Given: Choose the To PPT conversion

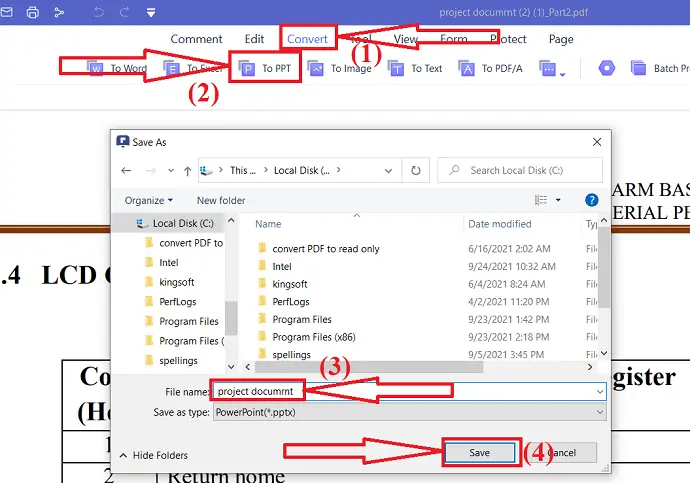Looking at the screenshot, I should click(x=265, y=68).
